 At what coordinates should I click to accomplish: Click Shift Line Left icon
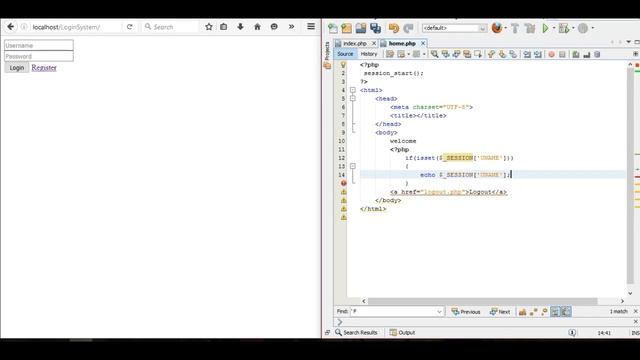click(527, 54)
